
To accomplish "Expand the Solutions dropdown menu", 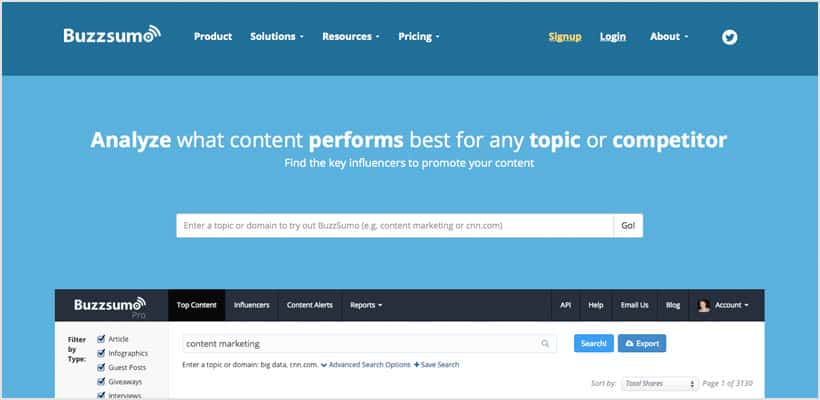I will click(x=277, y=37).
